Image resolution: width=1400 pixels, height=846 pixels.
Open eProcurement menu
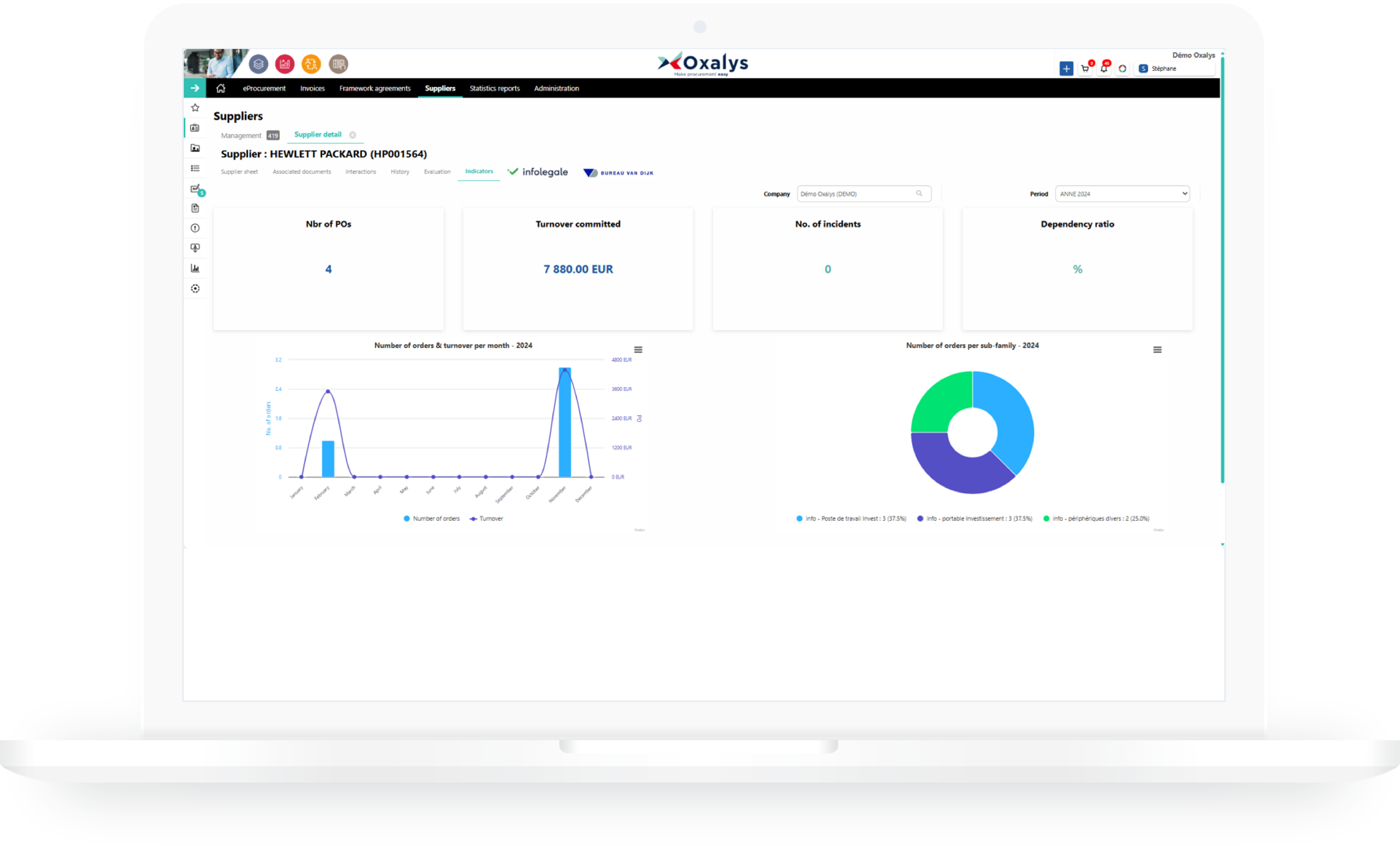pyautogui.click(x=264, y=89)
